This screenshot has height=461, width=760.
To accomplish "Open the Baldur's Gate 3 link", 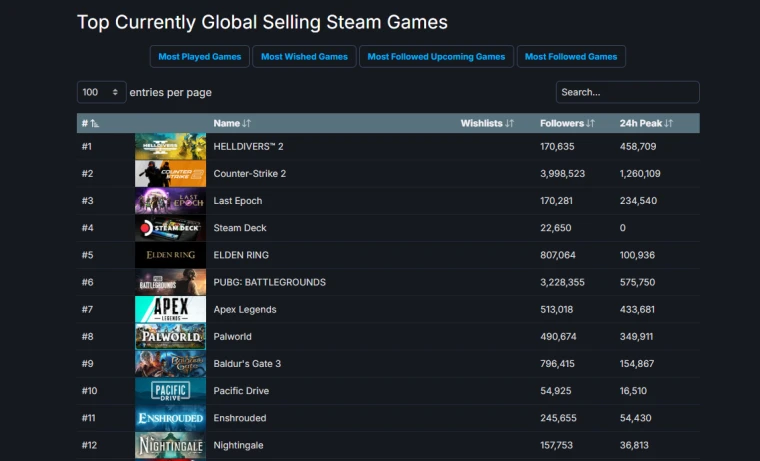I will pyautogui.click(x=247, y=364).
